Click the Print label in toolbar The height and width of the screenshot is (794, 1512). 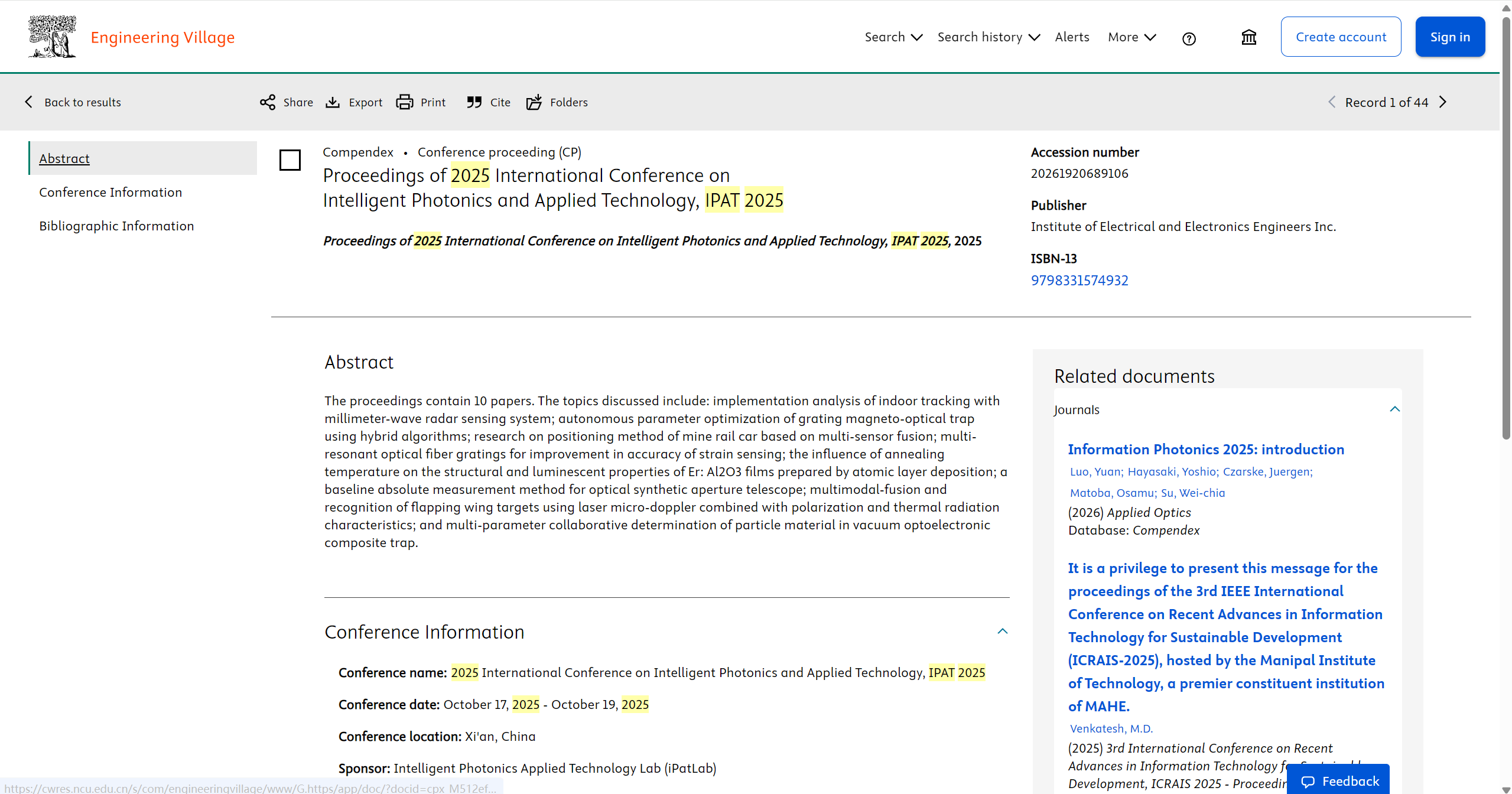pyautogui.click(x=433, y=102)
